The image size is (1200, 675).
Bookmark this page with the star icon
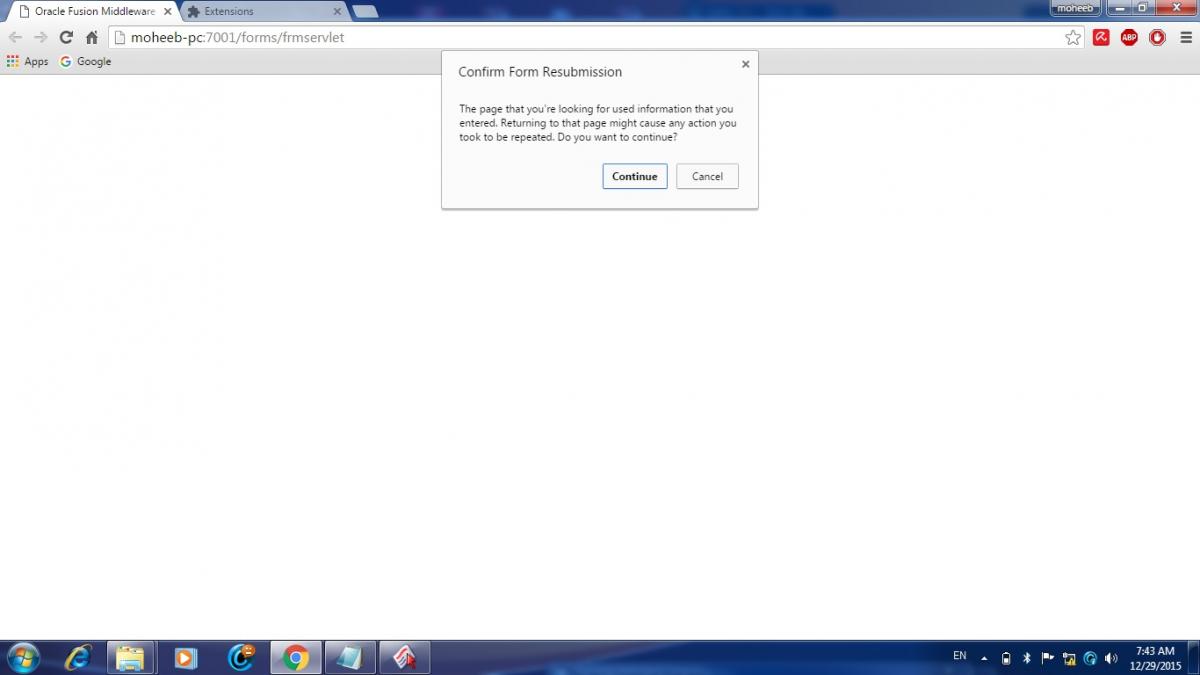(1073, 37)
